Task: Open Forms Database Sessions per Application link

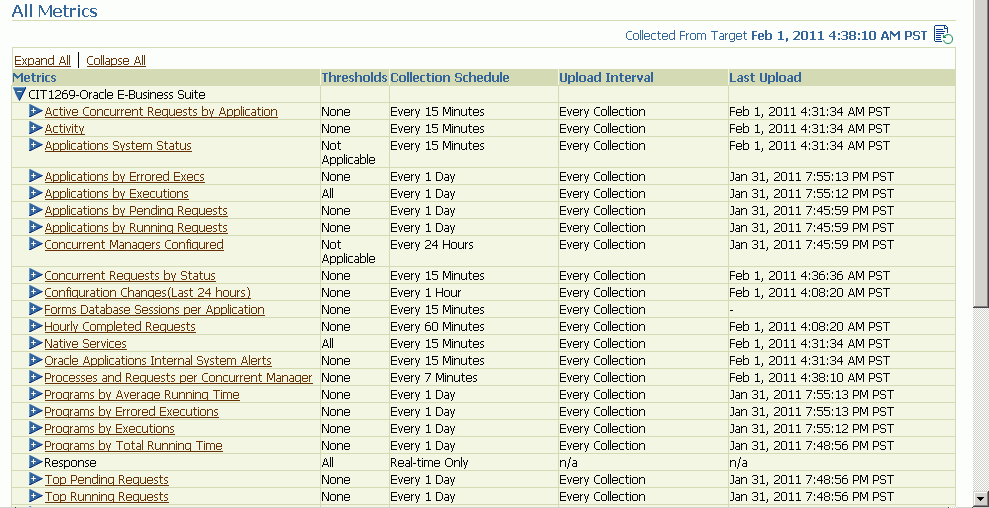Action: [x=155, y=310]
